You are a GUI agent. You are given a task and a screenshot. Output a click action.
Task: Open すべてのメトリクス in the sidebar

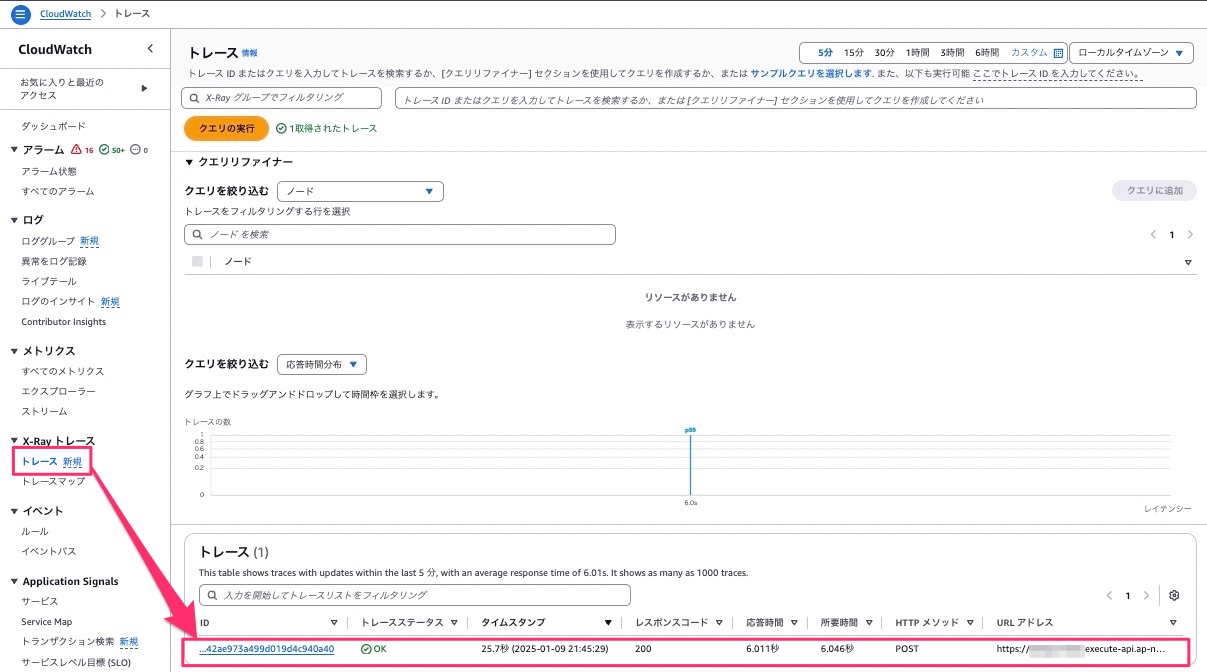pyautogui.click(x=62, y=371)
